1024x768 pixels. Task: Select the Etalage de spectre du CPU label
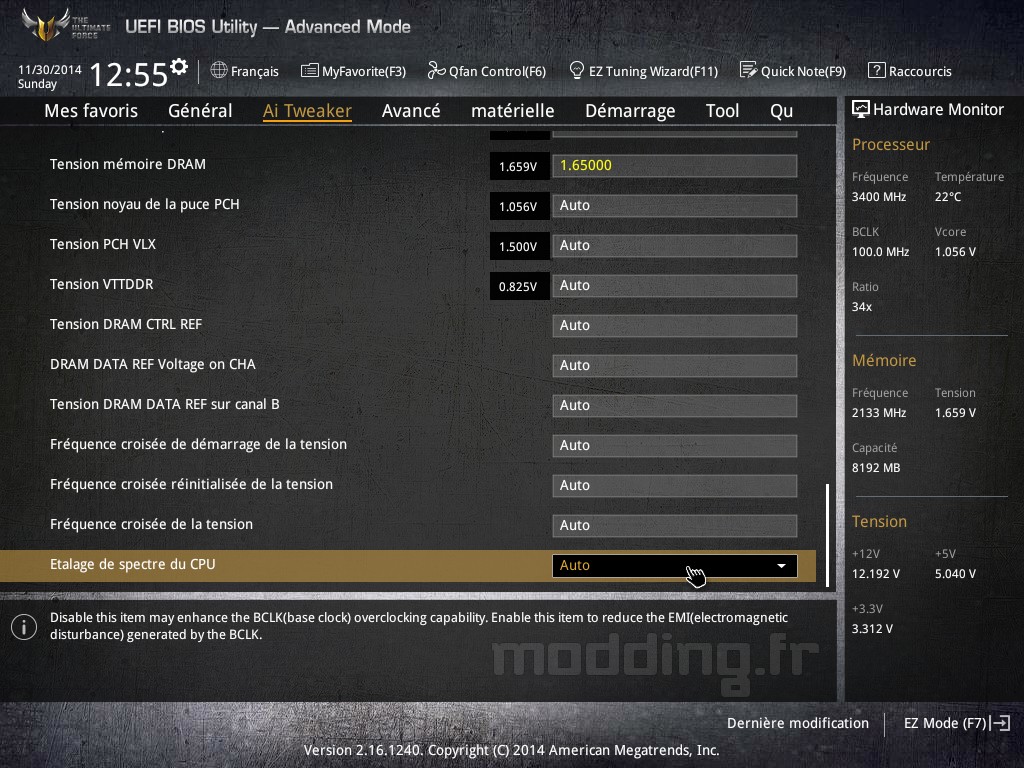click(133, 564)
